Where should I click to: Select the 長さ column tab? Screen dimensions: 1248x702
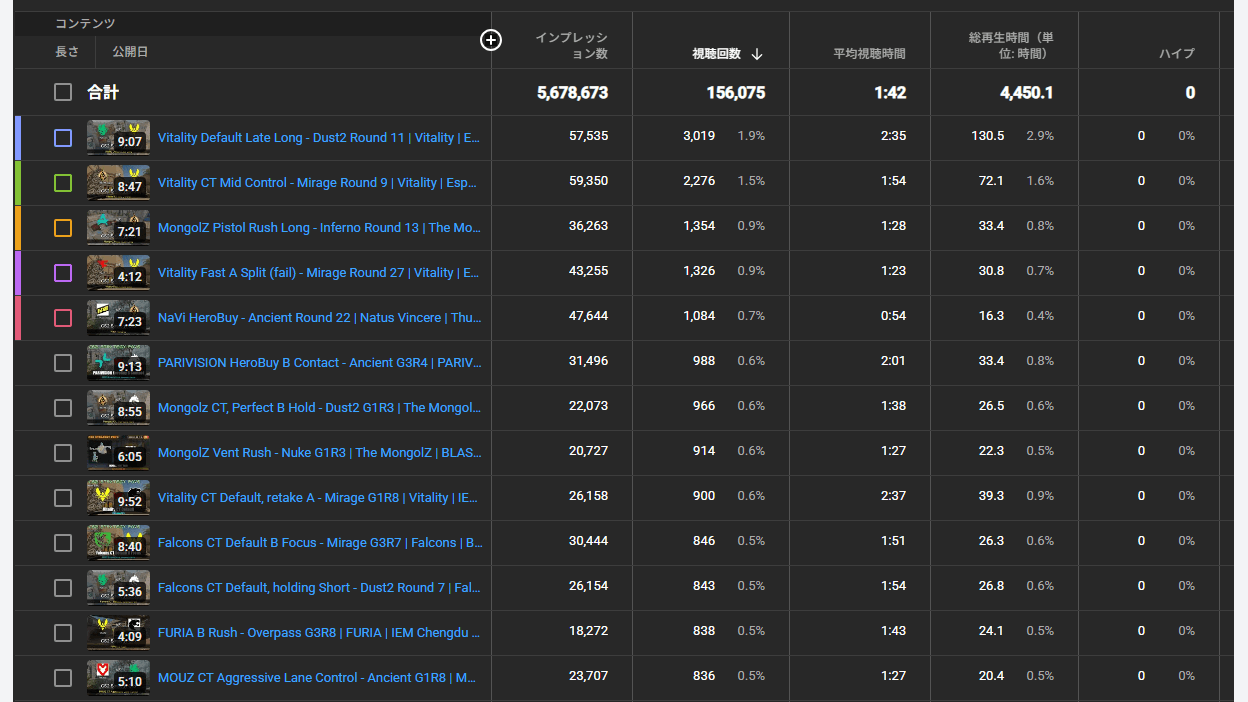pyautogui.click(x=67, y=51)
